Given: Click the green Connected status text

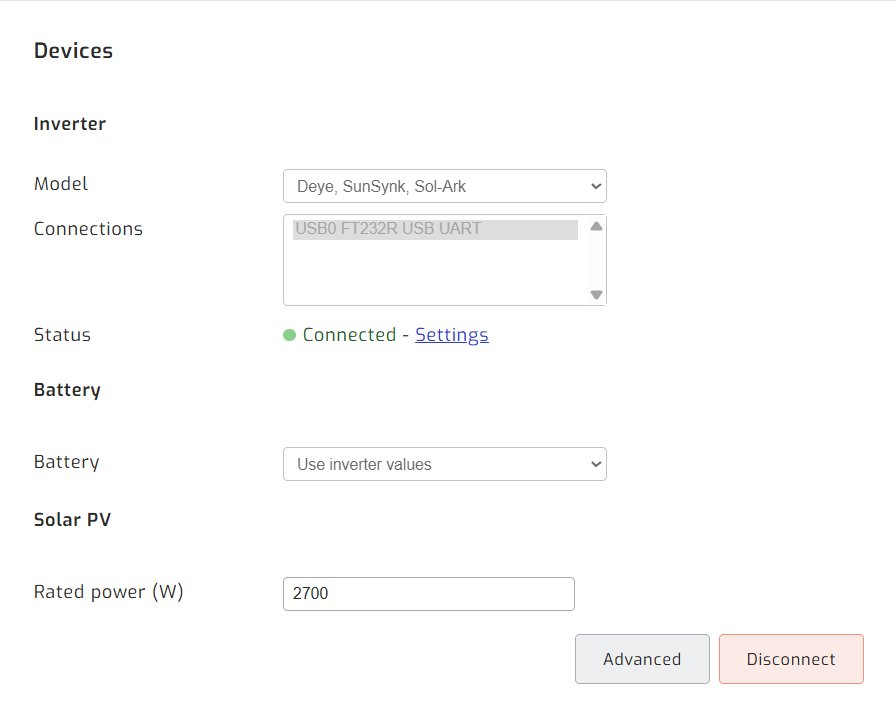Looking at the screenshot, I should tap(349, 335).
